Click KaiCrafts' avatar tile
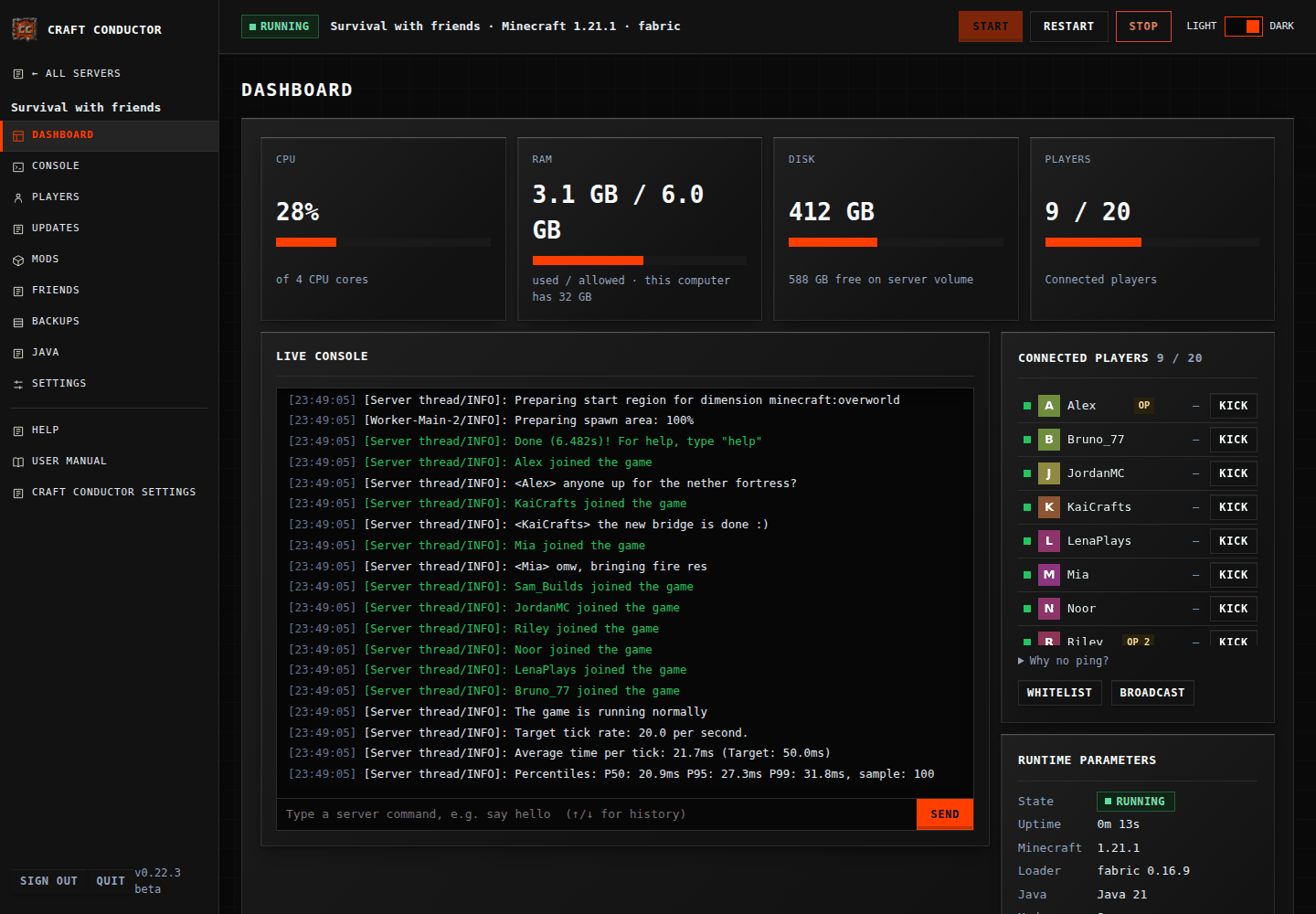This screenshot has width=1316, height=914. 1049,507
